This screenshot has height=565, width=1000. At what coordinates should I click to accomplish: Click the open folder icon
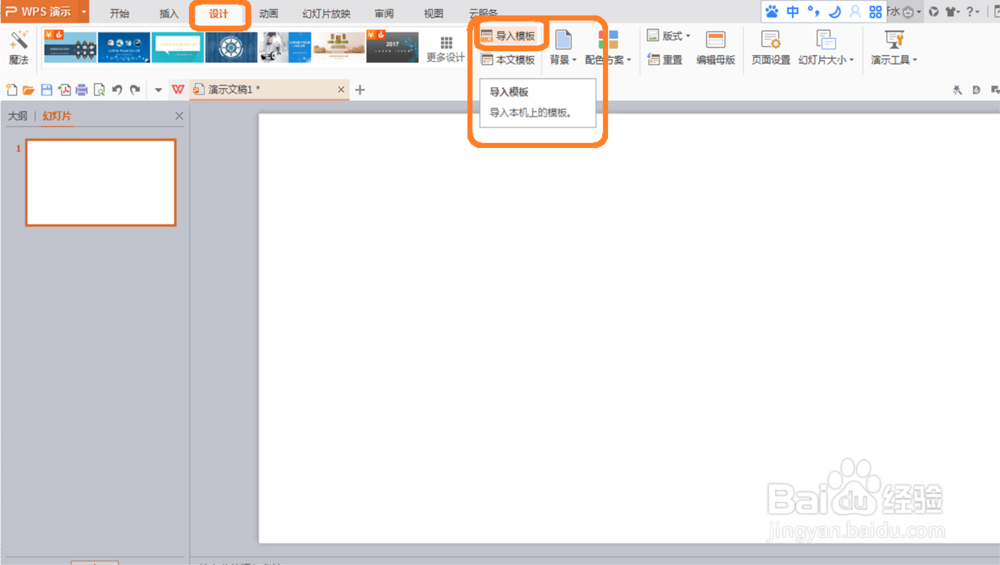(28, 90)
